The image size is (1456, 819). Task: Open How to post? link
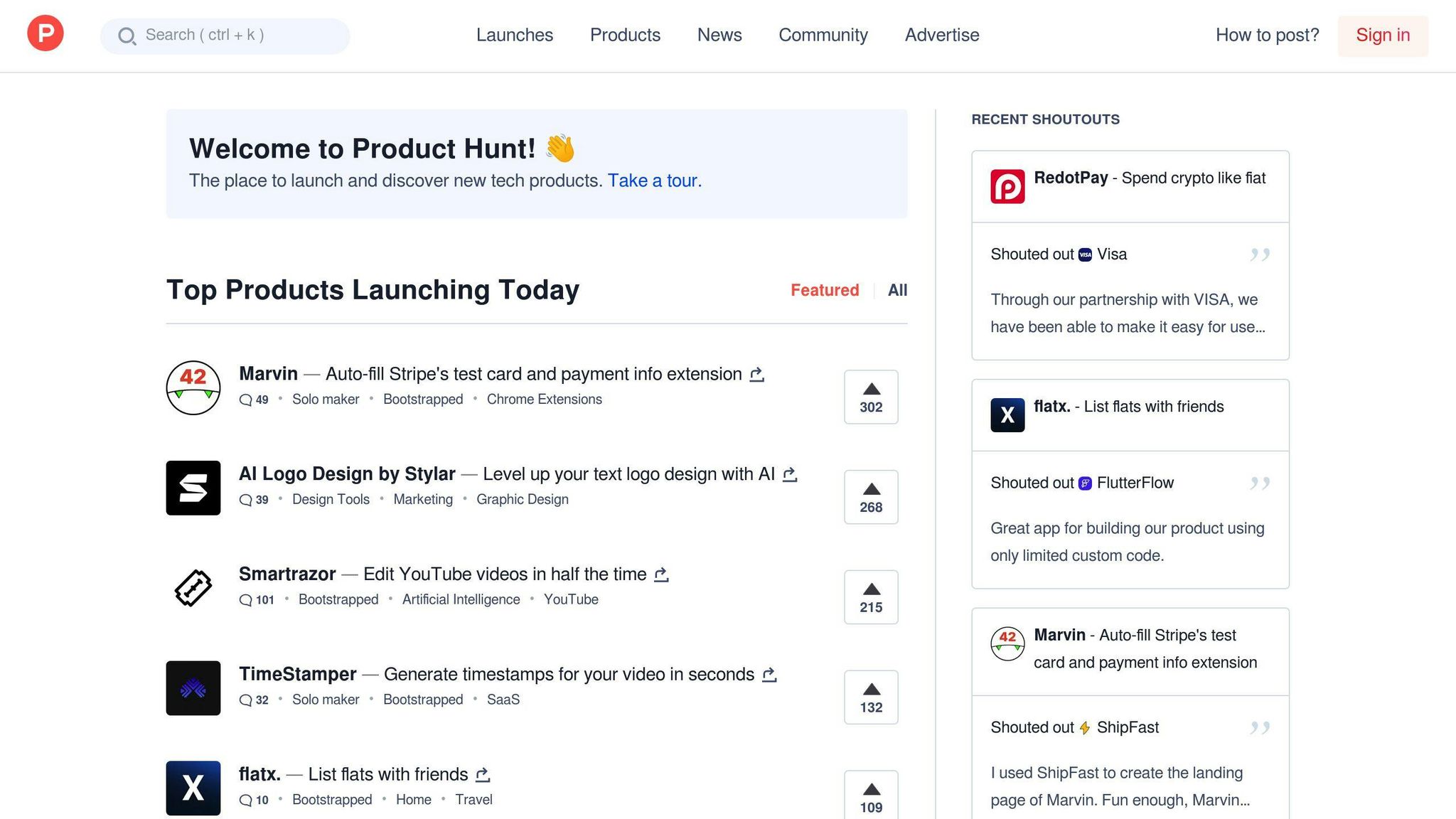1267,35
